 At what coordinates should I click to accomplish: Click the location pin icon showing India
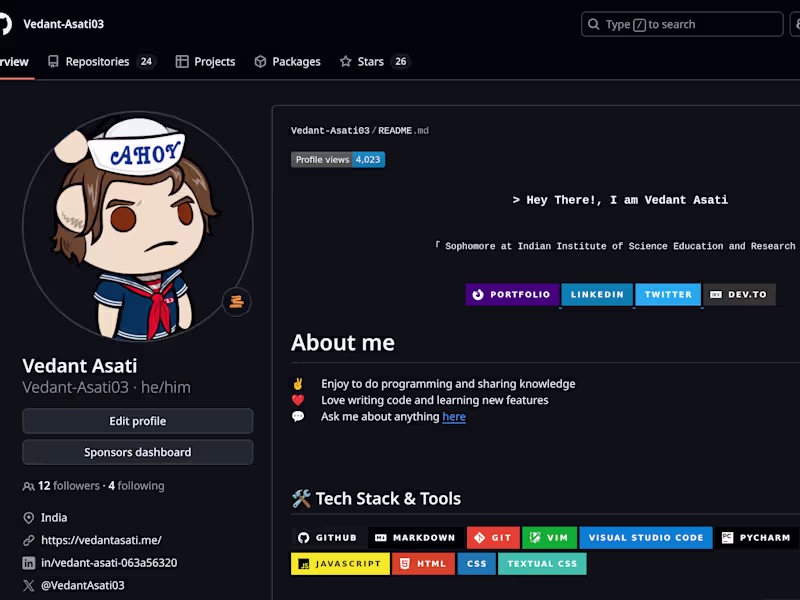click(x=27, y=517)
